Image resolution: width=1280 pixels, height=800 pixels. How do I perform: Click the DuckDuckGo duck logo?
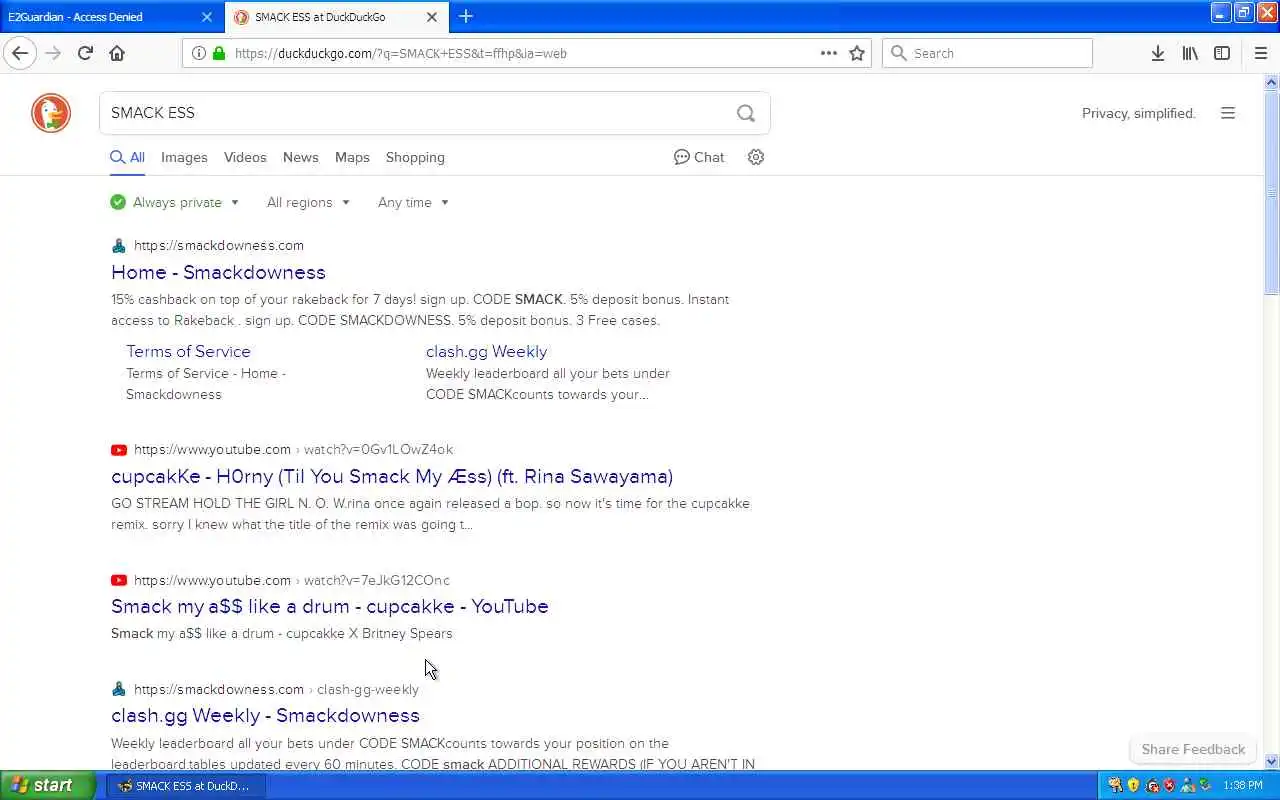coord(51,113)
